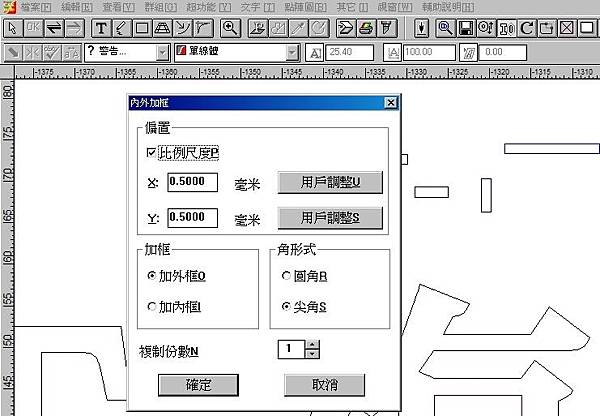Screen dimensions: 600x416
Task: Open the 檔案[F] menu
Action: point(35,7)
